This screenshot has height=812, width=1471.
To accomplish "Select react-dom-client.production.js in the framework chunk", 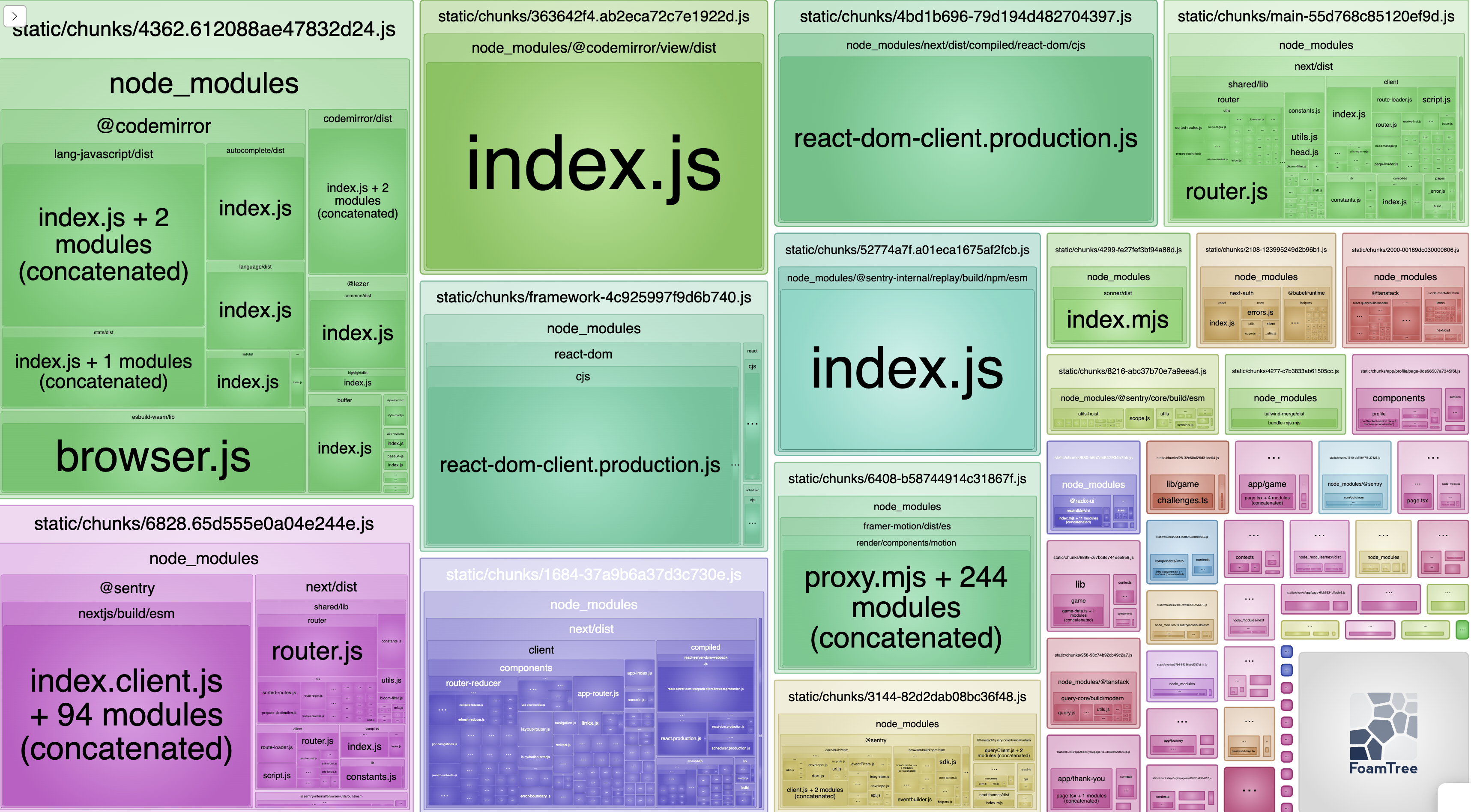I will pos(580,465).
